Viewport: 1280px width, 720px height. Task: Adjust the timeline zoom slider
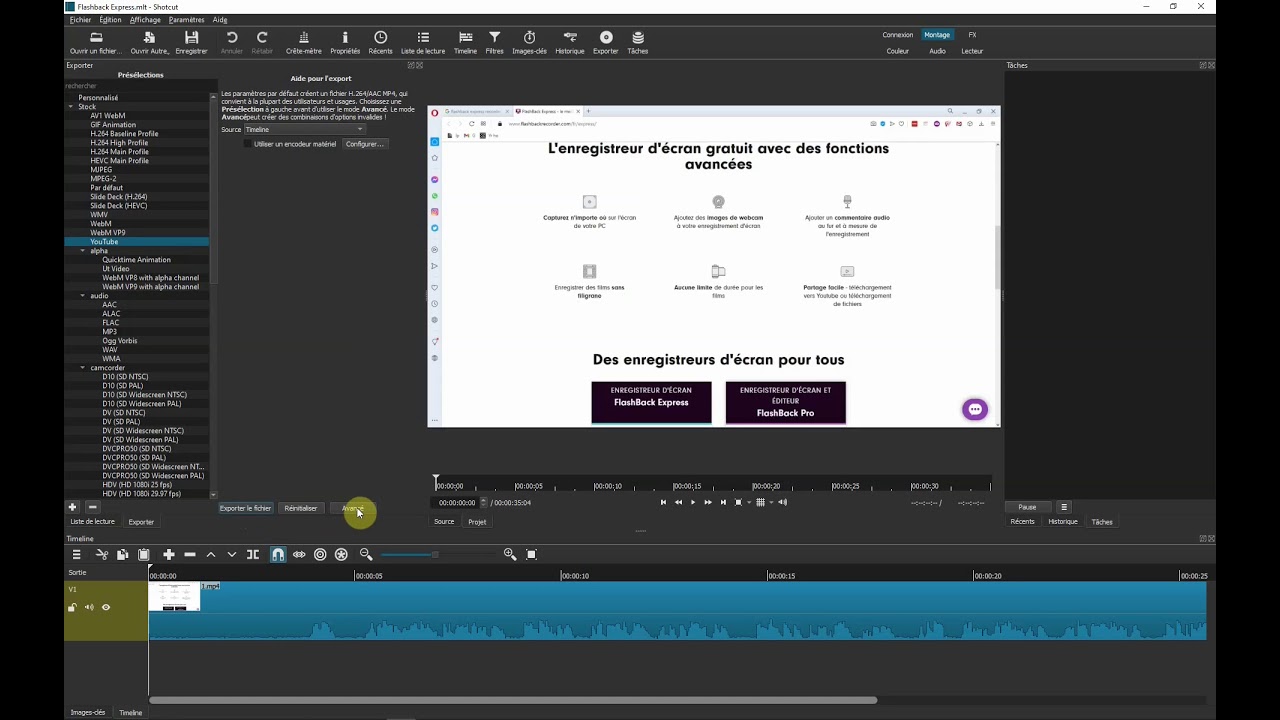pyautogui.click(x=436, y=554)
